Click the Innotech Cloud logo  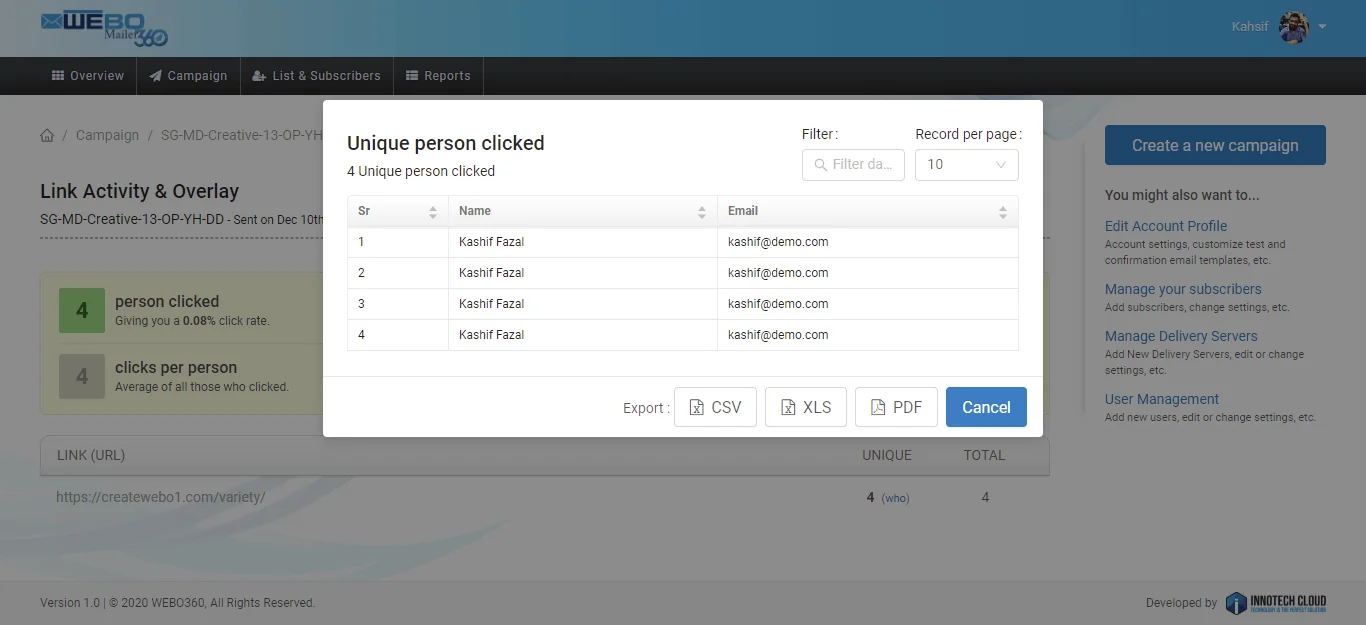(1276, 602)
